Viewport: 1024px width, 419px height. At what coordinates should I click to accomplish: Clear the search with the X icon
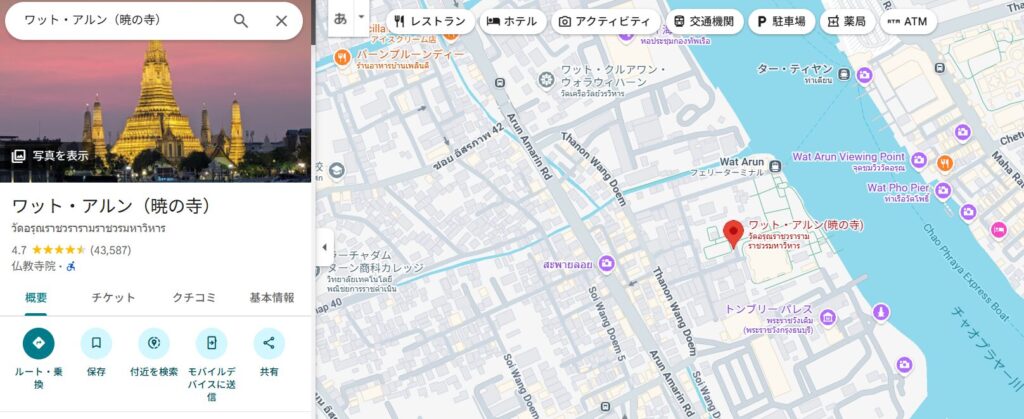[x=281, y=21]
